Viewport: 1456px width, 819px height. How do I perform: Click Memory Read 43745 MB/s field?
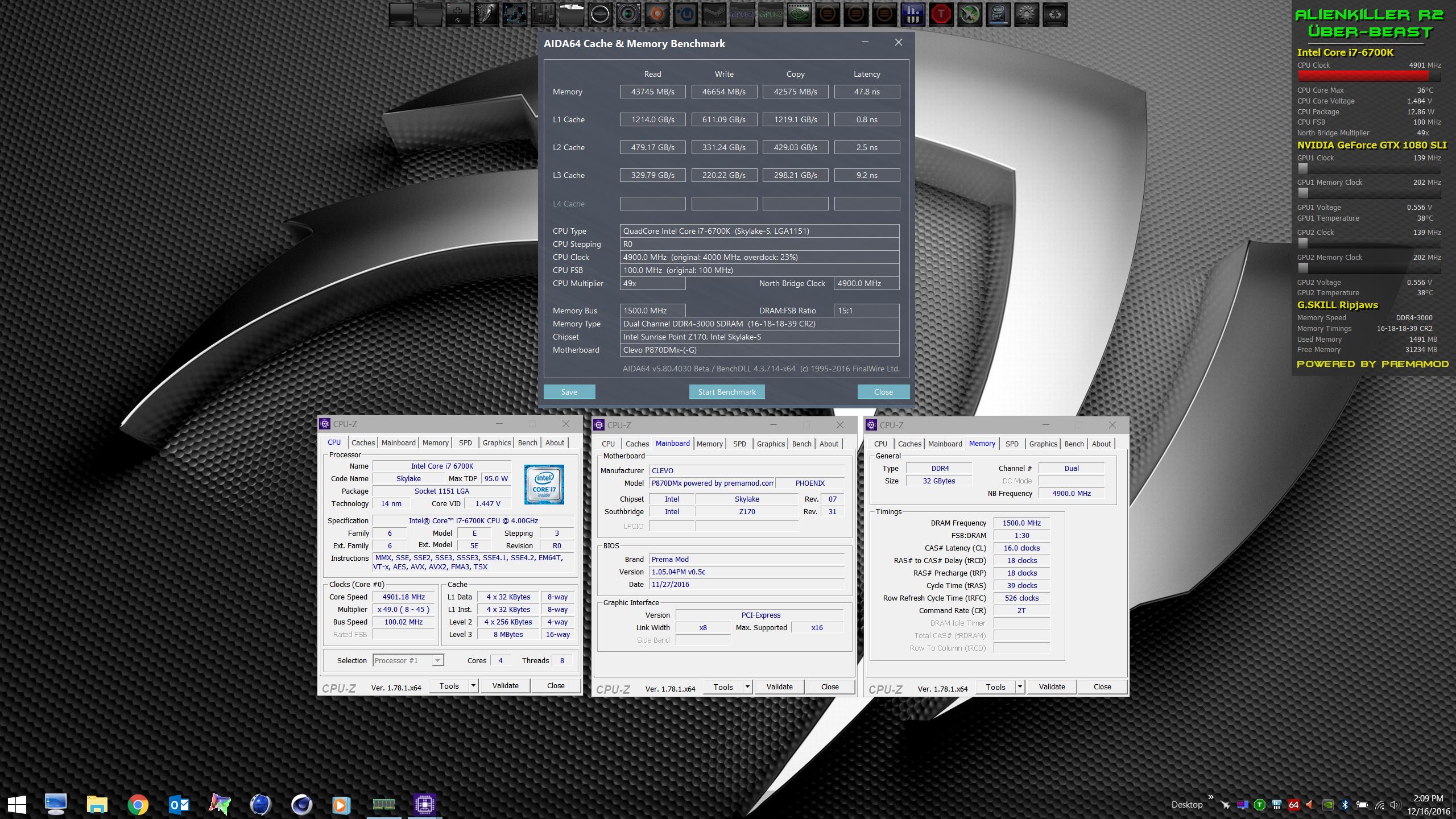point(652,92)
